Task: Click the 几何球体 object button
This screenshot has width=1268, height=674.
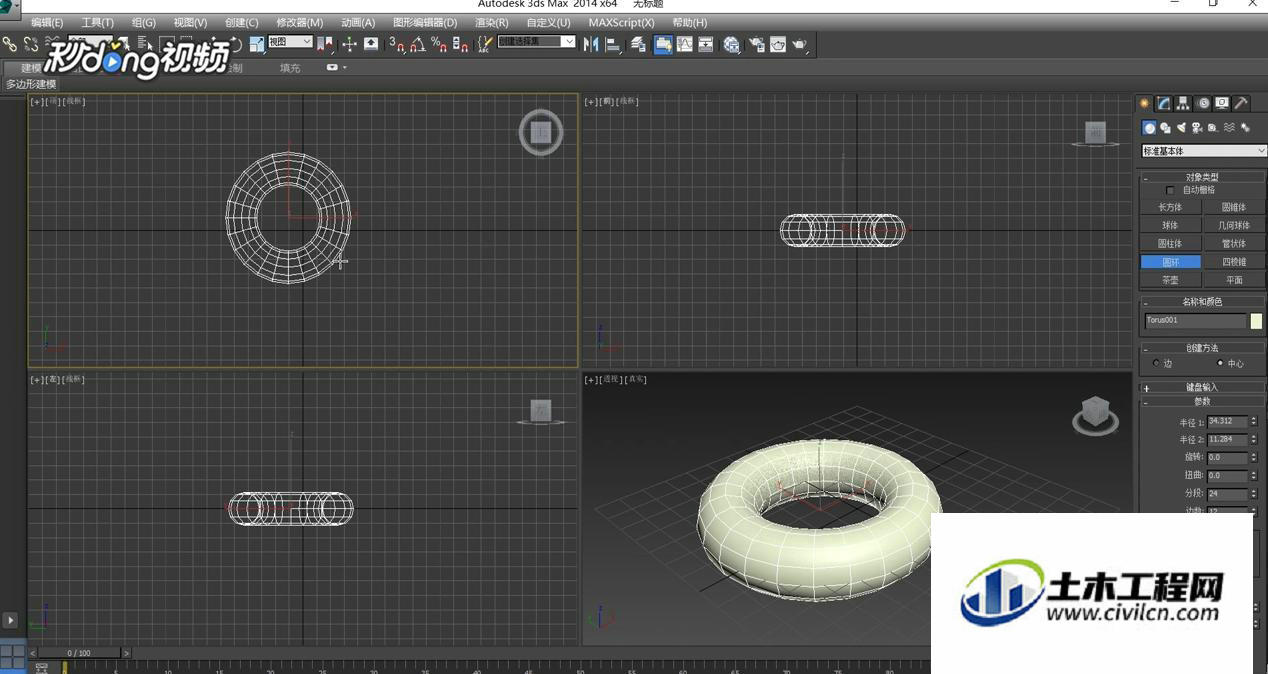Action: [x=1234, y=225]
